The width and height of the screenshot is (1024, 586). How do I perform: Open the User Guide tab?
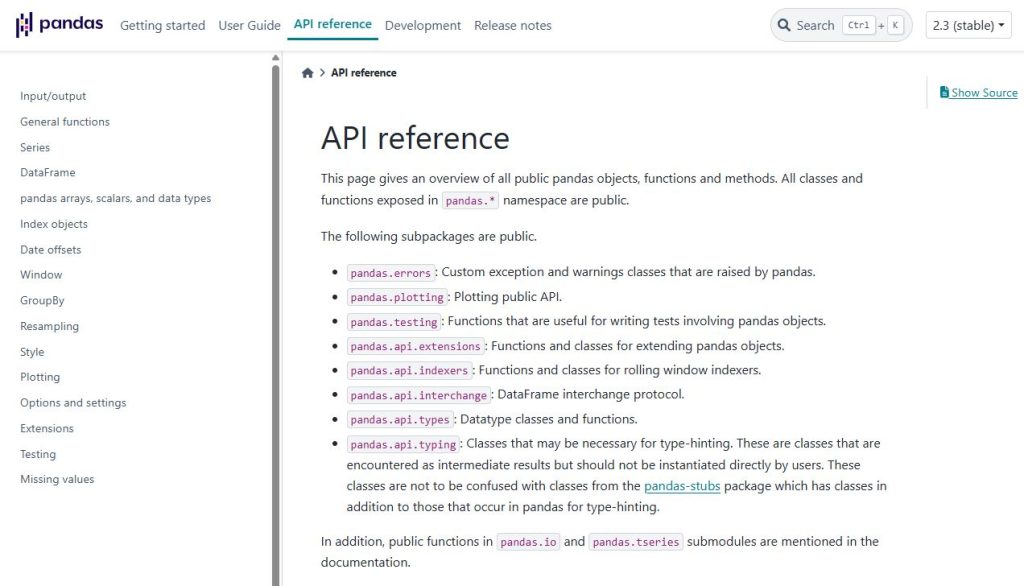[x=249, y=25]
